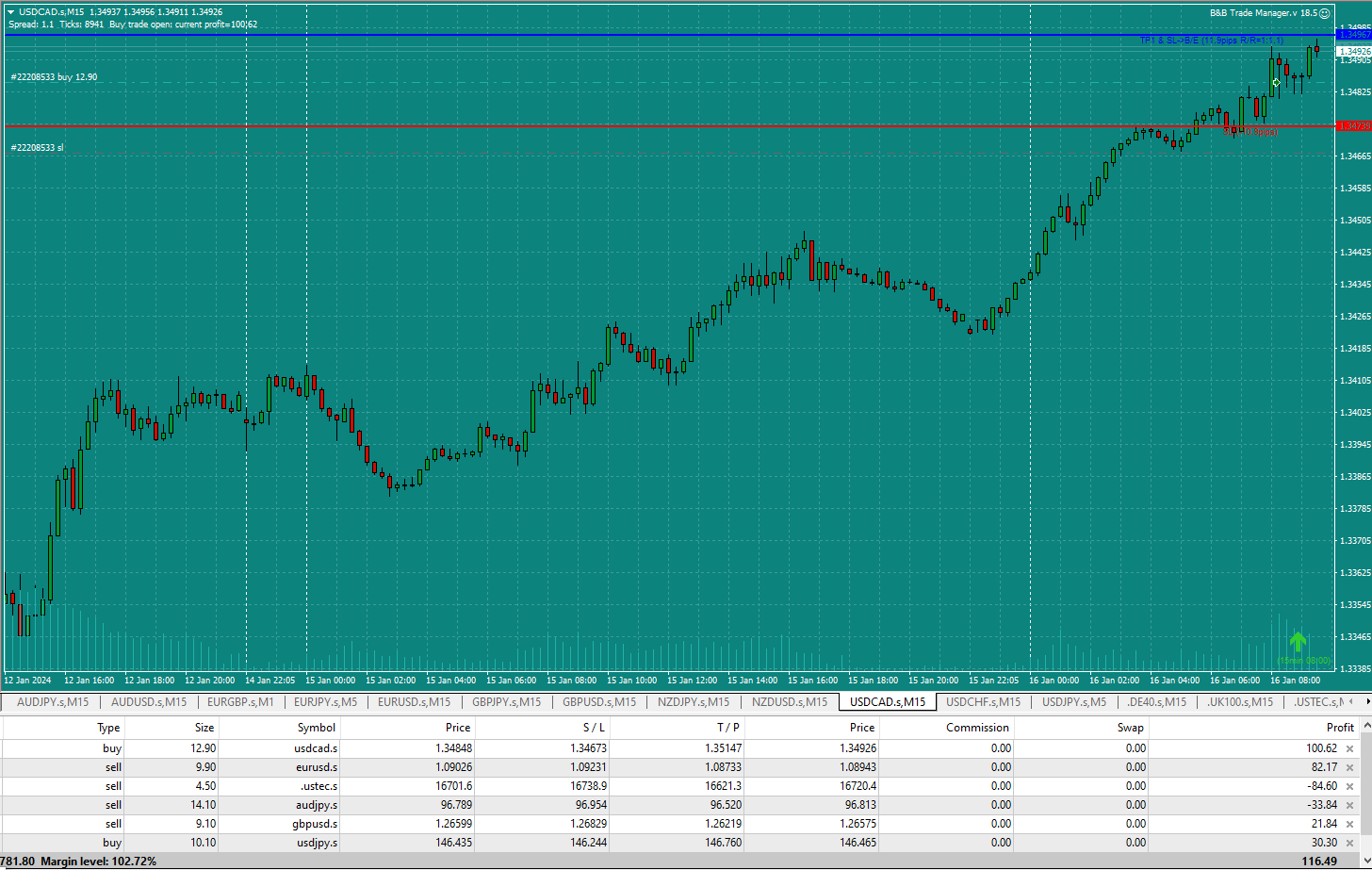Screen dimensions: 1372x870
Task: Select the GBPJPY.s,M15 chart tab
Action: click(x=507, y=701)
